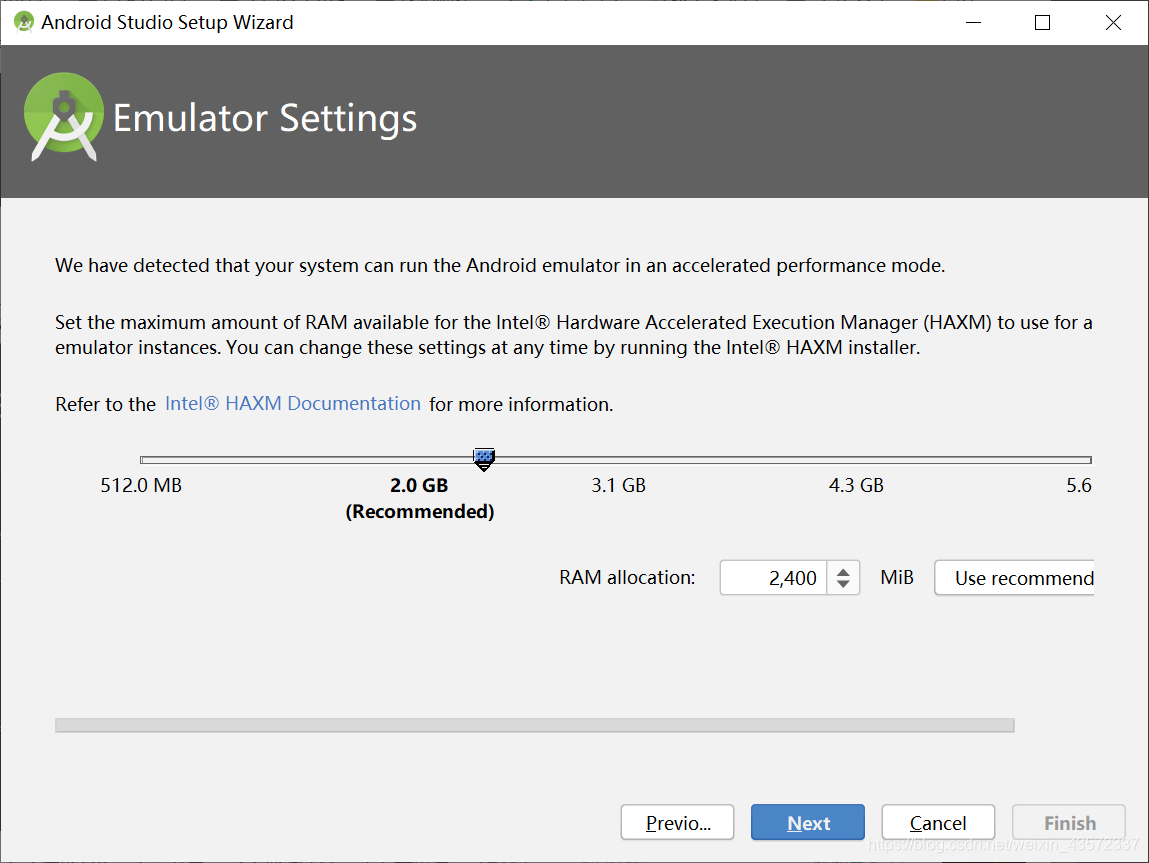1149x863 pixels.
Task: Set slider at 3.1 GB mark
Action: tap(618, 460)
